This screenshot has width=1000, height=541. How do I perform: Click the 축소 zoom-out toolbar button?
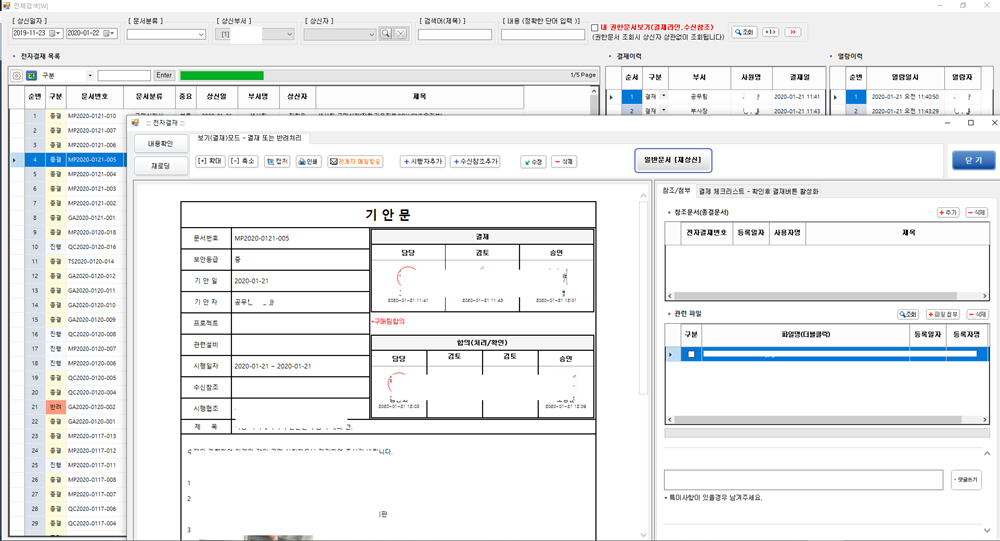243,161
